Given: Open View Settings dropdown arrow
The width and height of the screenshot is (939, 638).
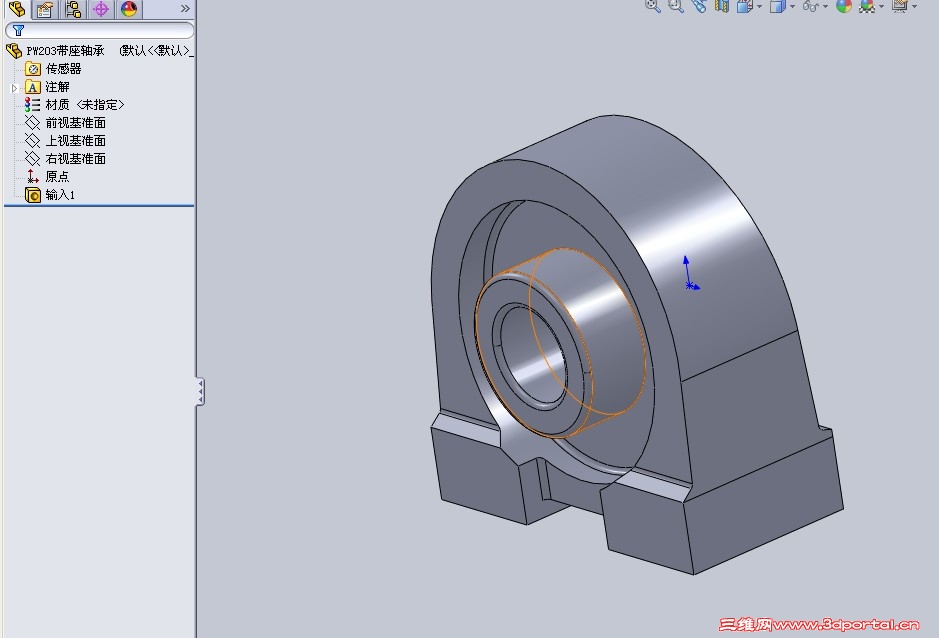Looking at the screenshot, I should 914,7.
